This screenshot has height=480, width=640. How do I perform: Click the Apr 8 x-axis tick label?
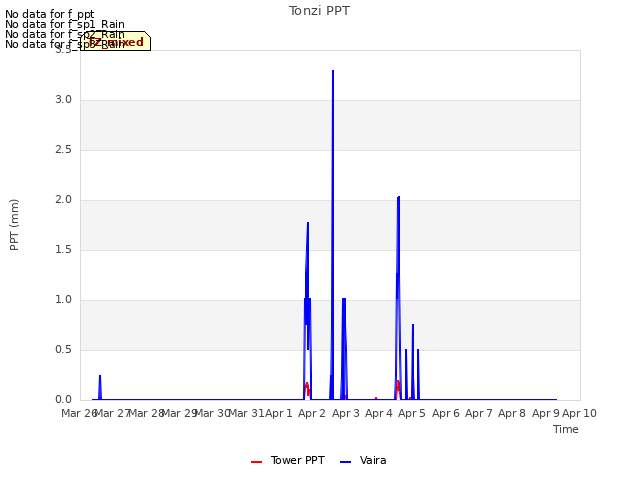click(x=512, y=413)
